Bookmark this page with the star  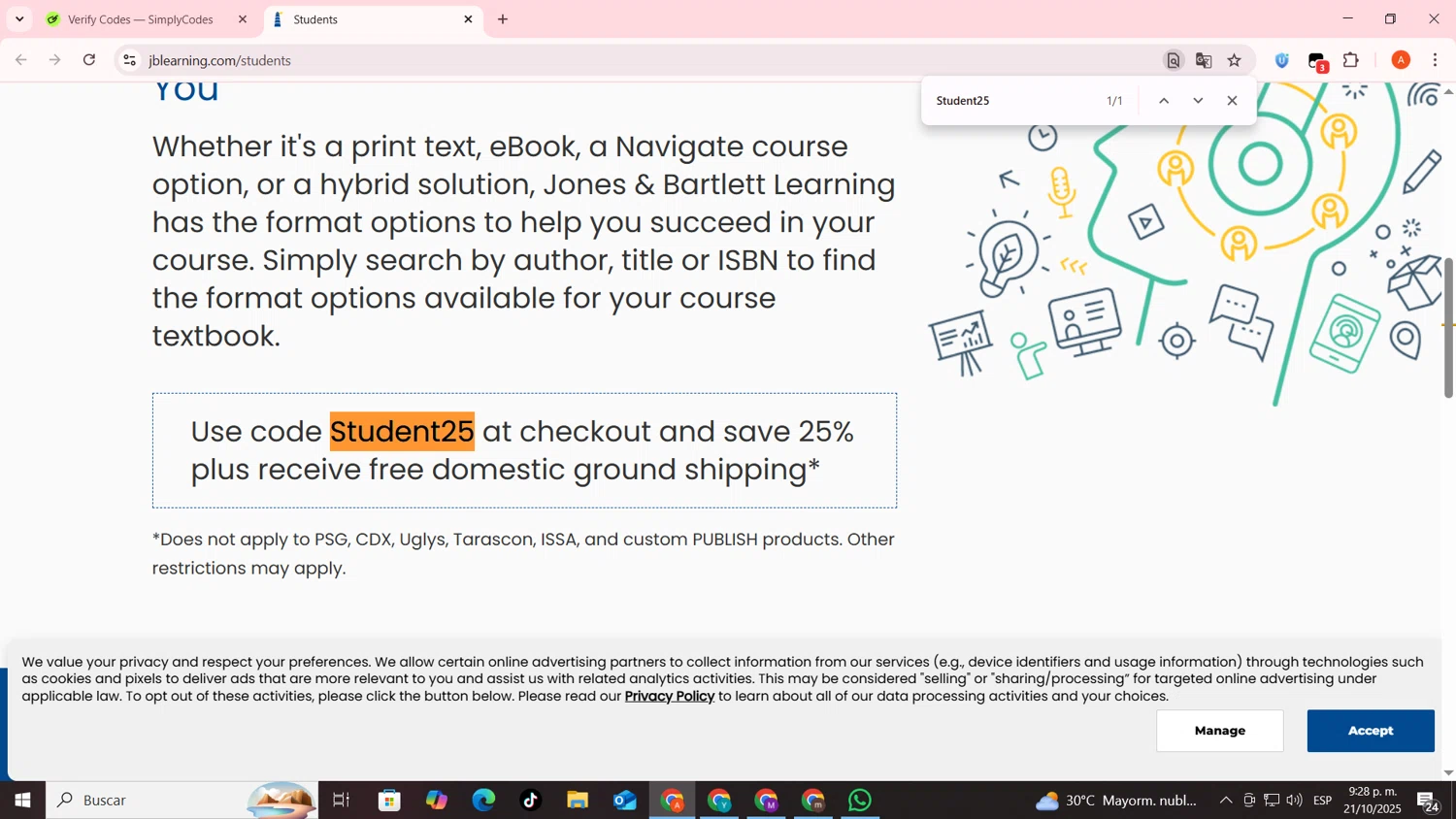(x=1235, y=60)
